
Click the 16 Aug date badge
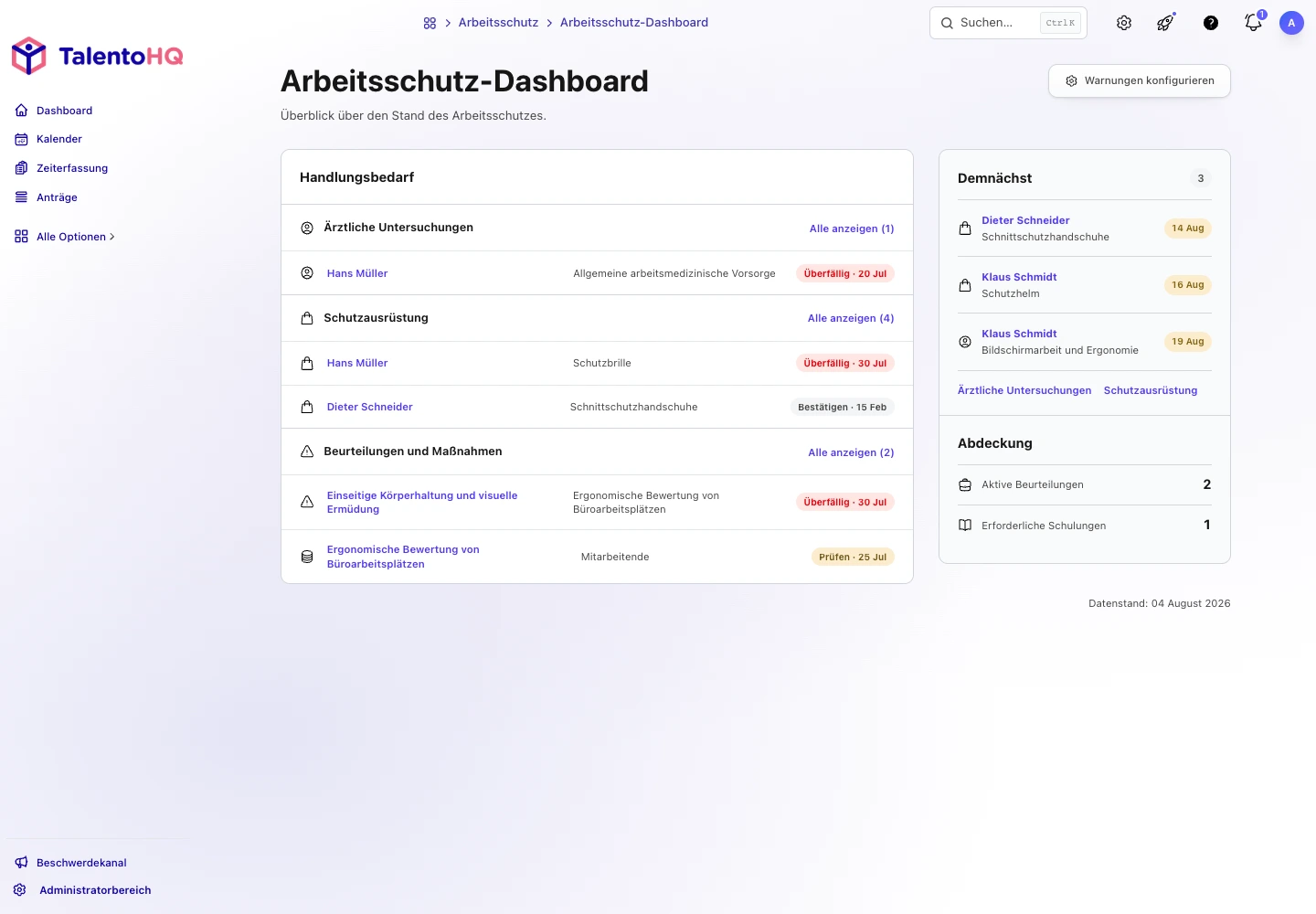click(x=1188, y=285)
